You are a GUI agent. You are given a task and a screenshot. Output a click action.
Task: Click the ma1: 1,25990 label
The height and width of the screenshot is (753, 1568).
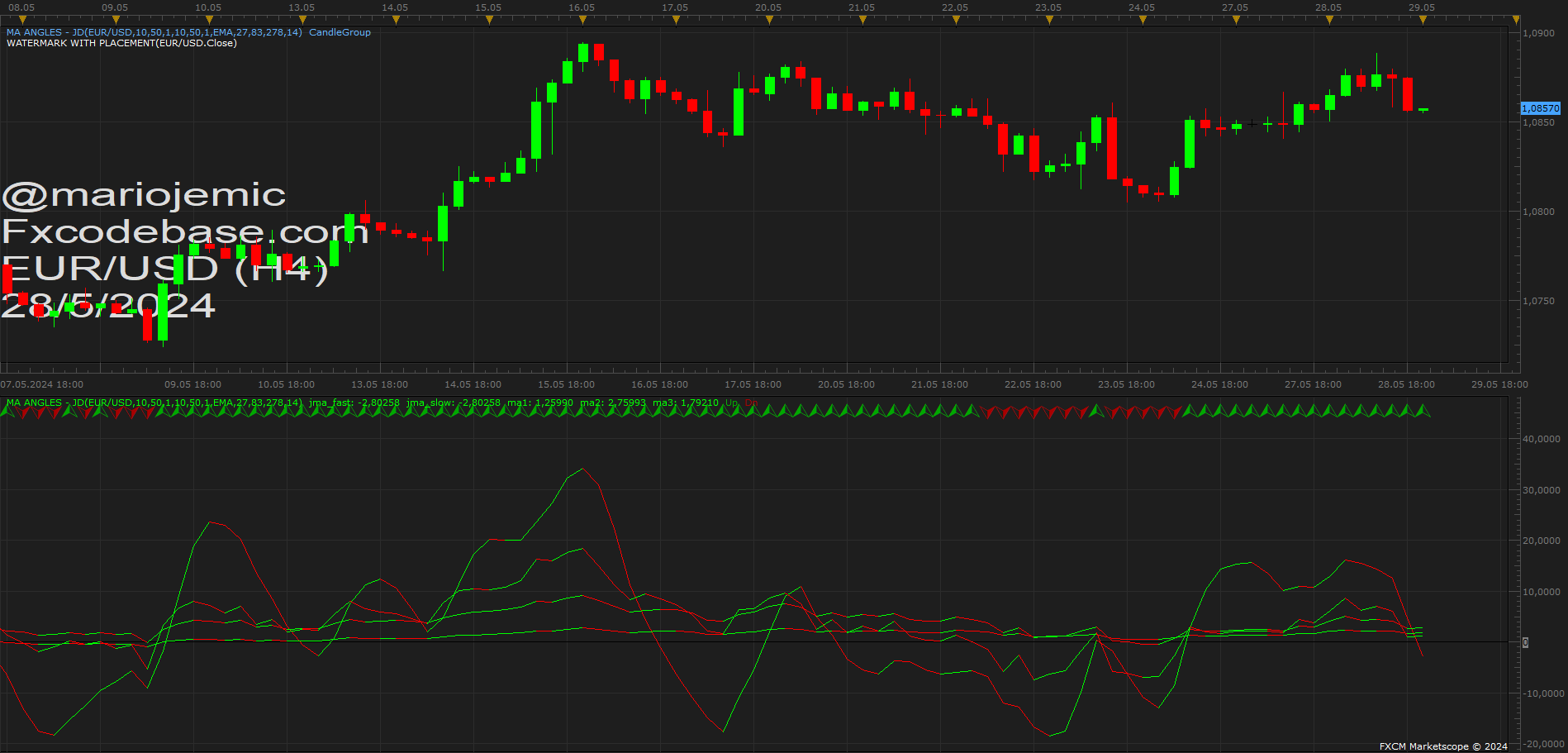(x=539, y=403)
